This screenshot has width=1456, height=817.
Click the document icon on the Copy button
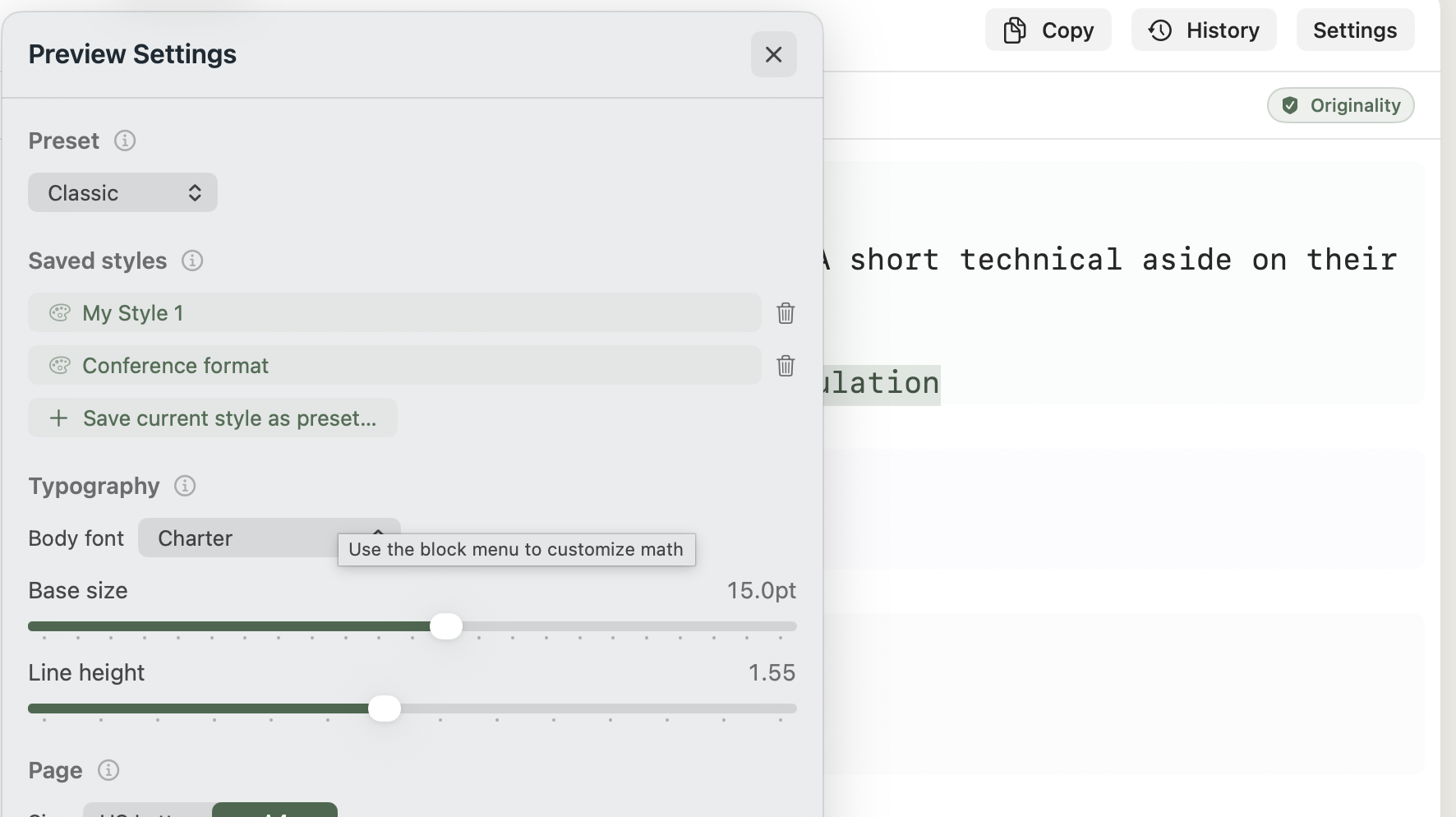click(x=1015, y=30)
